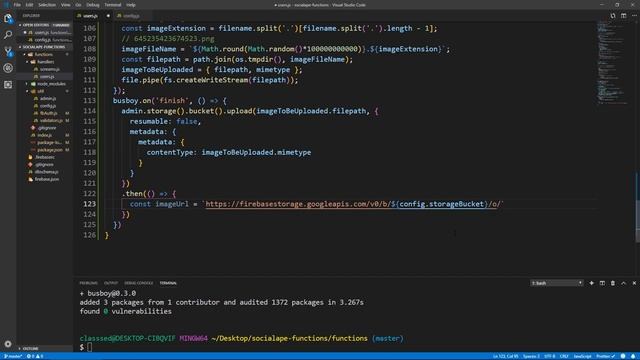
Task: Click the firebasestorage URL on line 123
Action: [352, 204]
